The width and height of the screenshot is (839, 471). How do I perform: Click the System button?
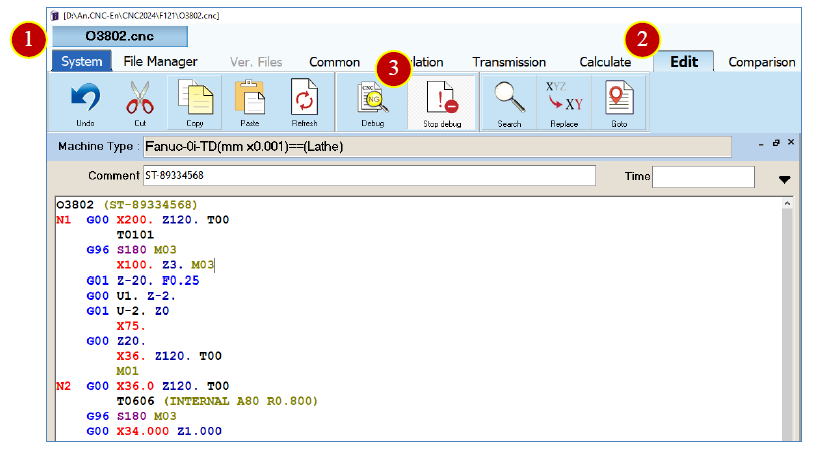point(82,61)
